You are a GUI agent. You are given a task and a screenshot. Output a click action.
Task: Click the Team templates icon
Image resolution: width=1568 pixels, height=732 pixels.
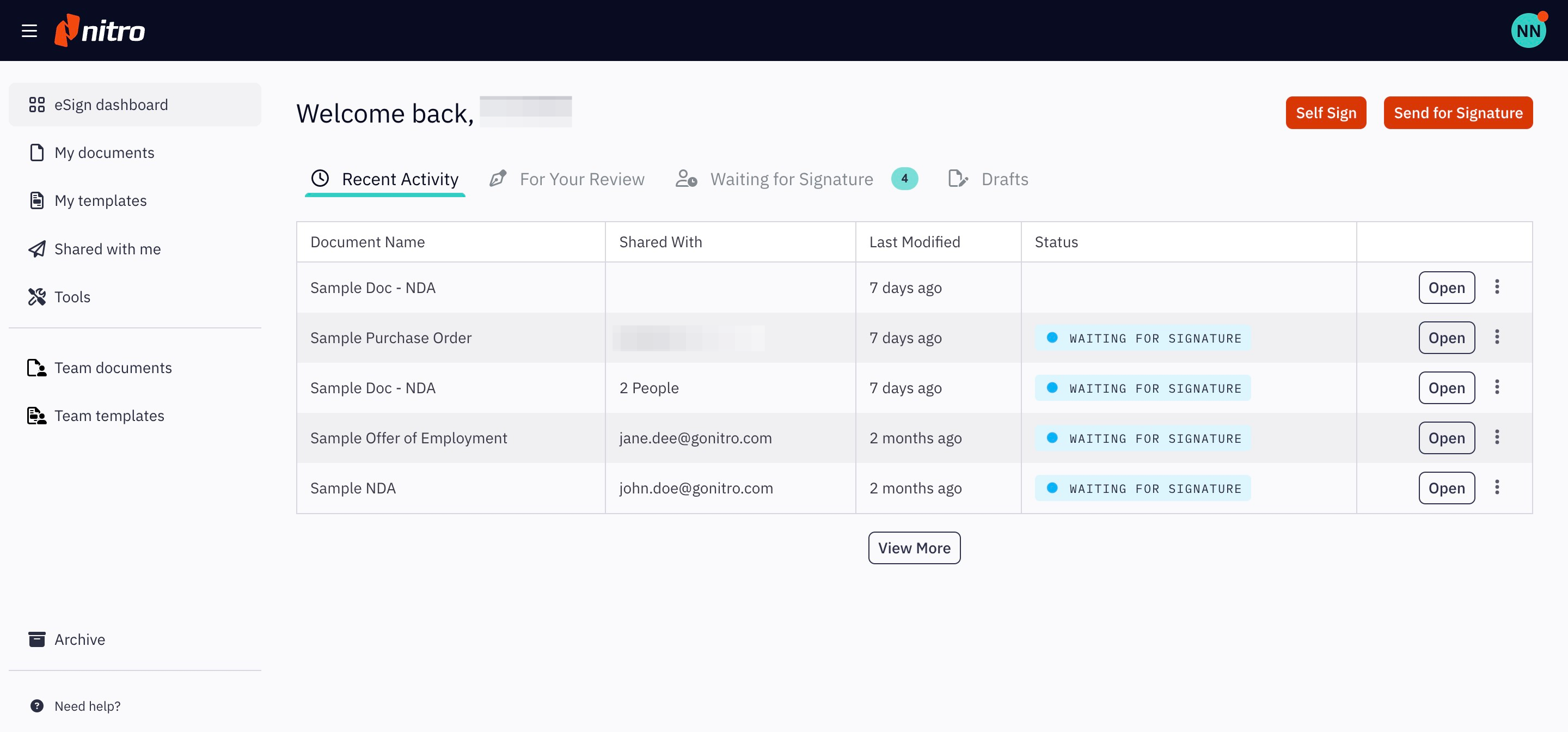[36, 416]
